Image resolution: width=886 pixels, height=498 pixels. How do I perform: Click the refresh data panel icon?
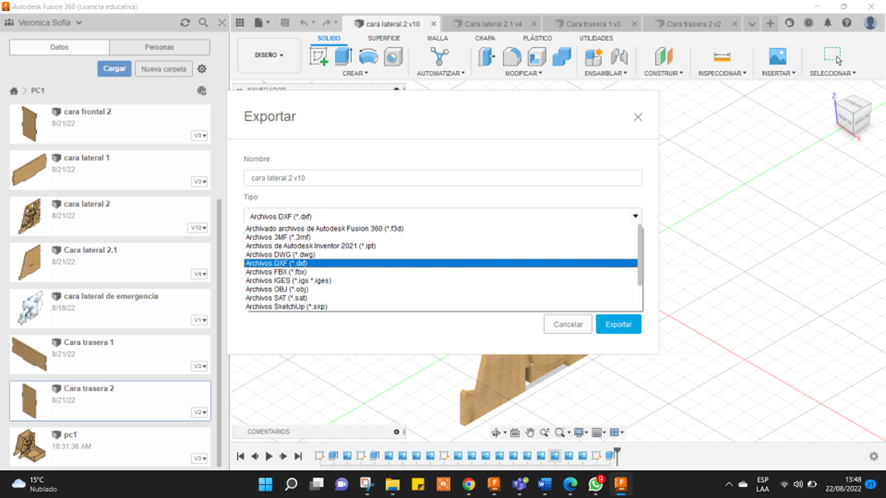(x=185, y=23)
